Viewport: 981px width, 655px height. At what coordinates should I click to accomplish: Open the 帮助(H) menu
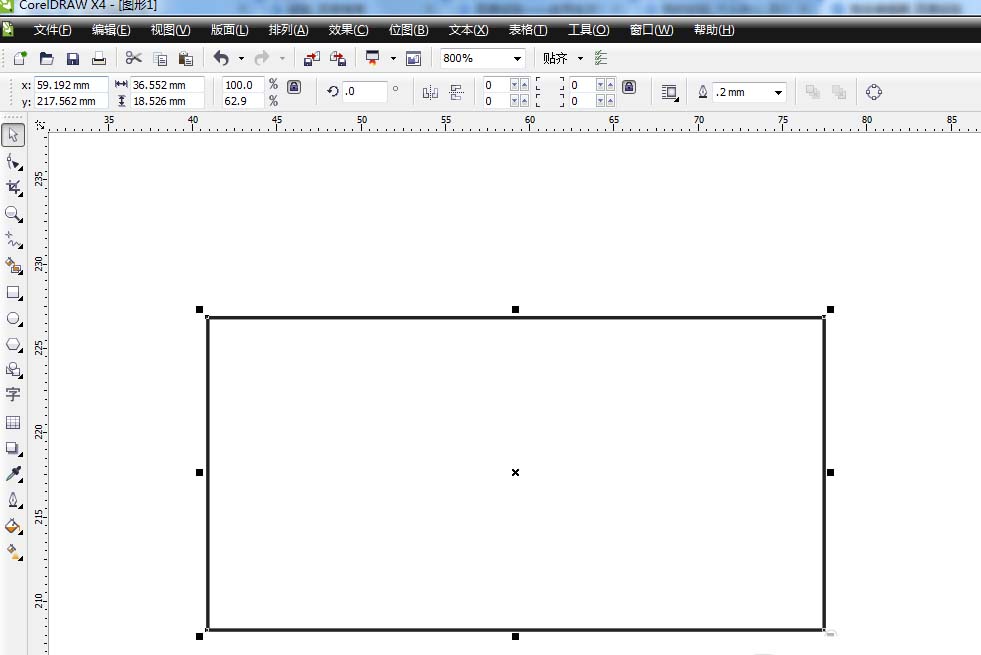point(714,30)
